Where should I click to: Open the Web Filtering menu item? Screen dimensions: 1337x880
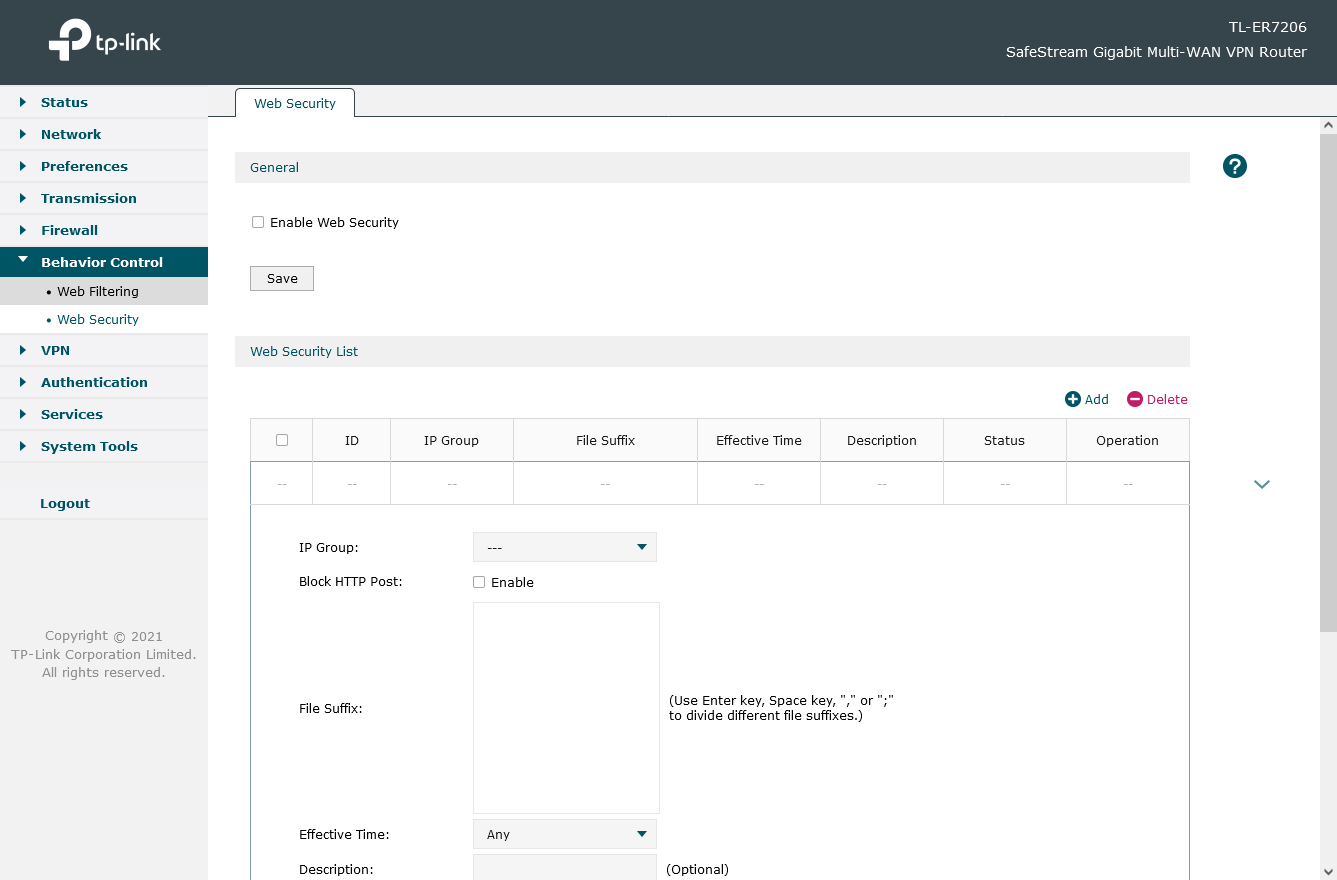(98, 292)
